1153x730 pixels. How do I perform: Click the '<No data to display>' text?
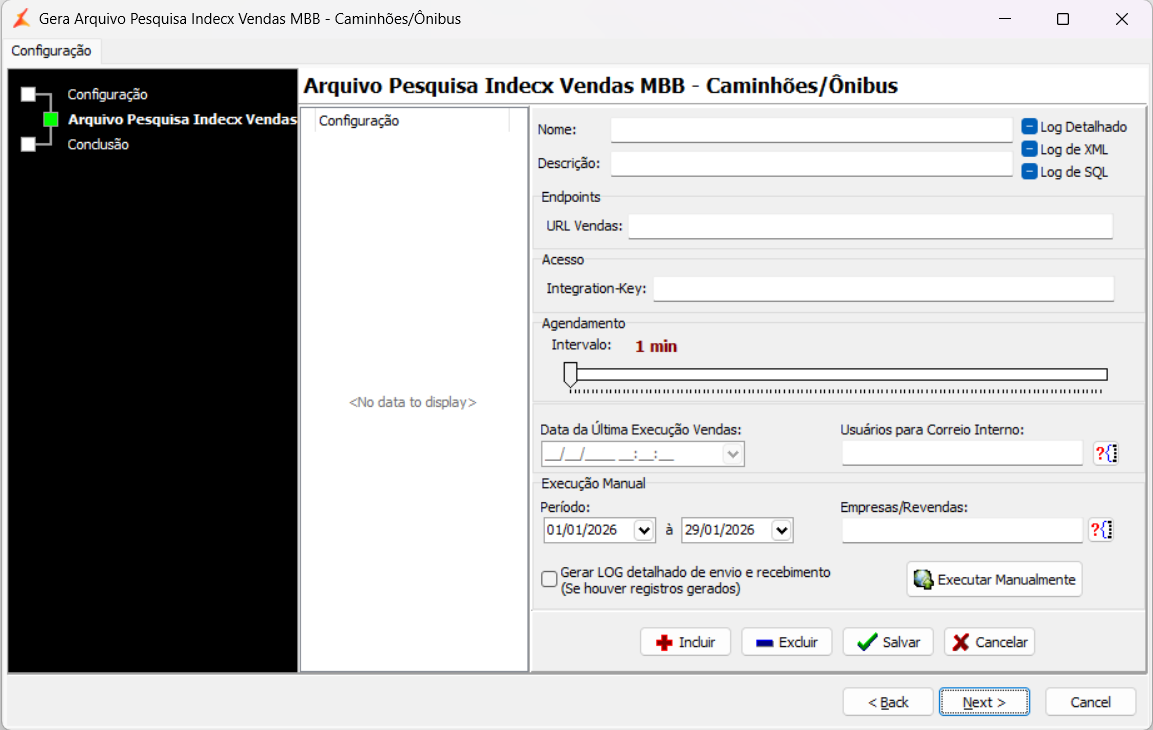pyautogui.click(x=413, y=402)
